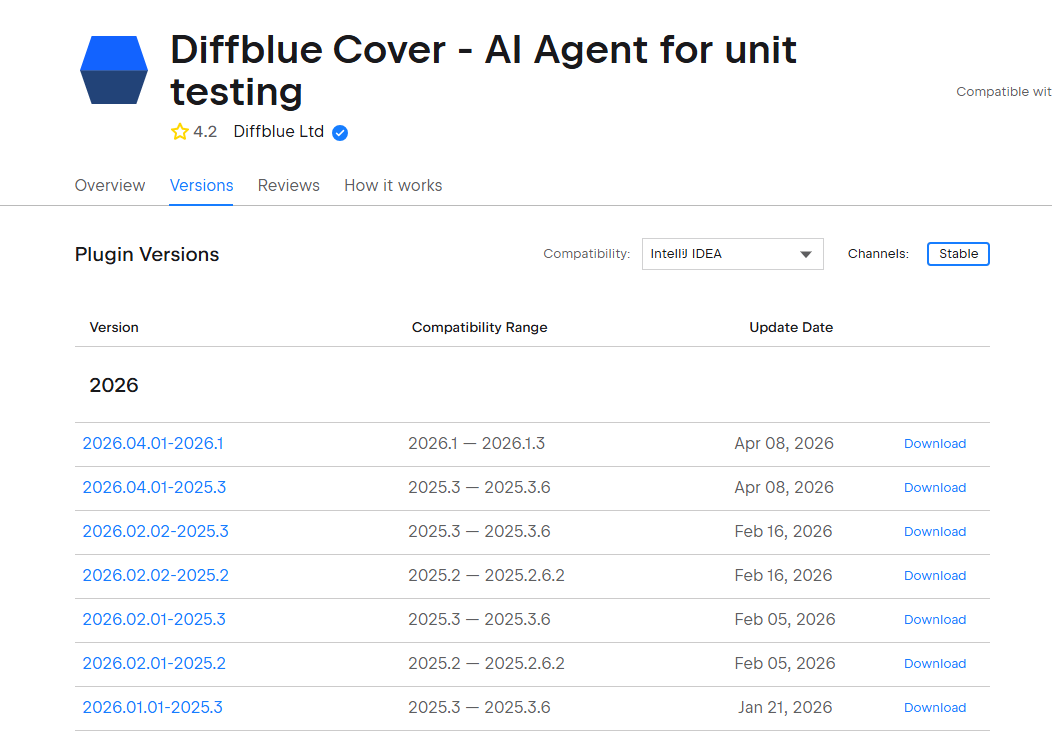Download version 2026.02.01-2025.2
Screen dimensions: 1052x742
pos(935,664)
